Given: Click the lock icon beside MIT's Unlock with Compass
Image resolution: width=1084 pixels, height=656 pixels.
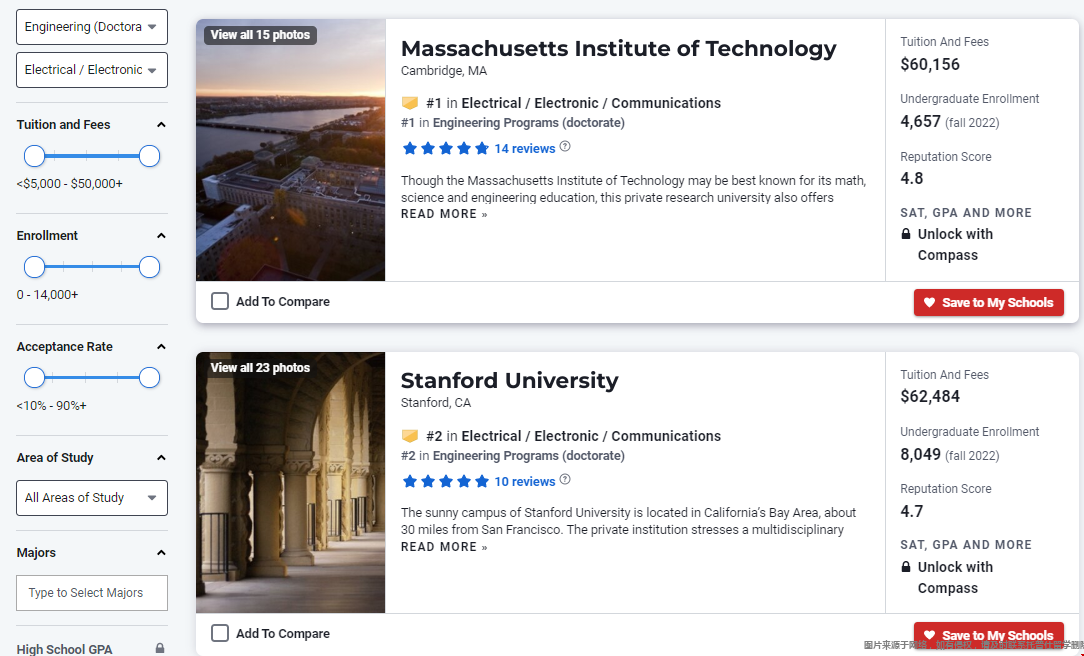Looking at the screenshot, I should [x=906, y=234].
